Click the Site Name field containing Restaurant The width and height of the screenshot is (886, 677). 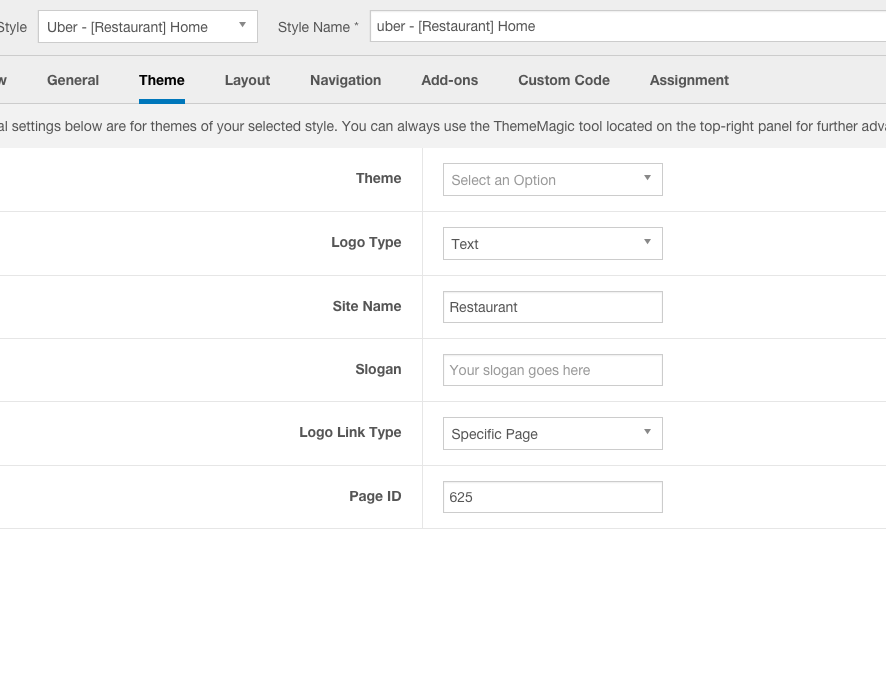click(552, 307)
